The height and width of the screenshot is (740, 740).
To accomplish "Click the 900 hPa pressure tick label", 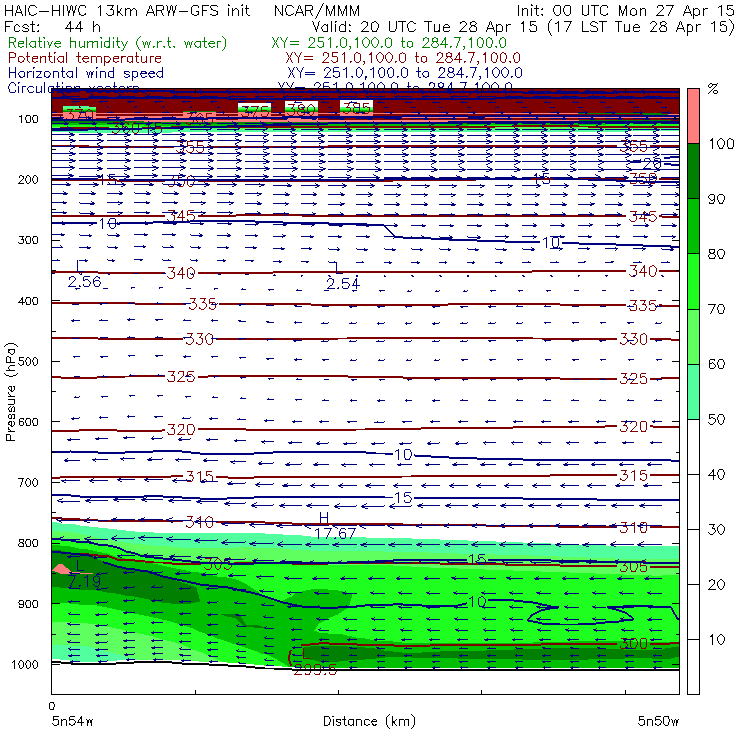I will click(27, 604).
